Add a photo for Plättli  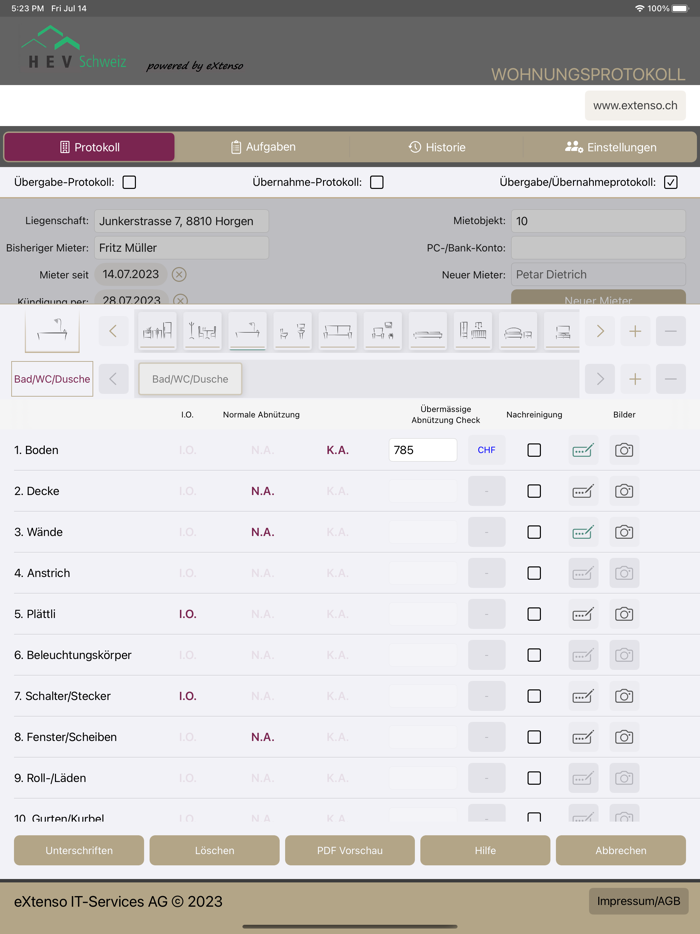point(624,614)
